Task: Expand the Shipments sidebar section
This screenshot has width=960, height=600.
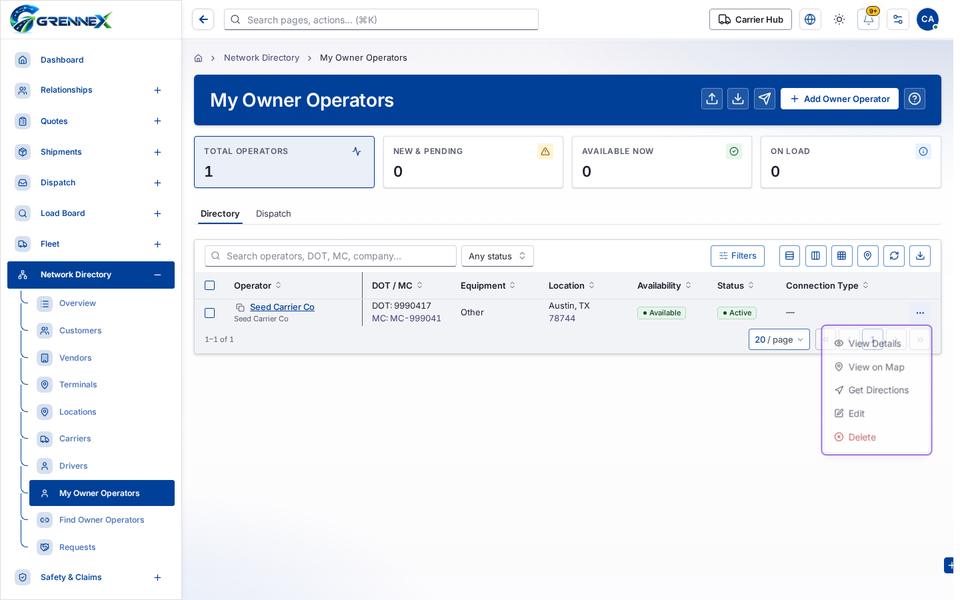Action: pyautogui.click(x=157, y=152)
